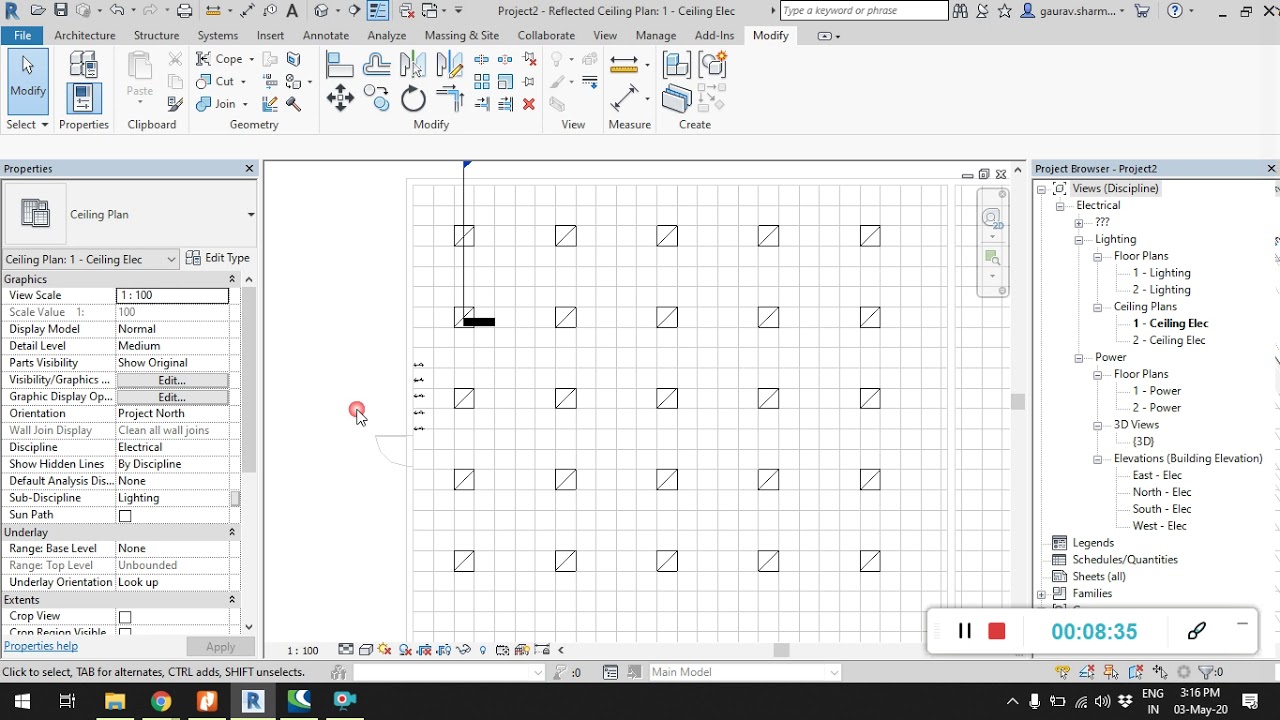Click the Align tool icon

click(340, 65)
